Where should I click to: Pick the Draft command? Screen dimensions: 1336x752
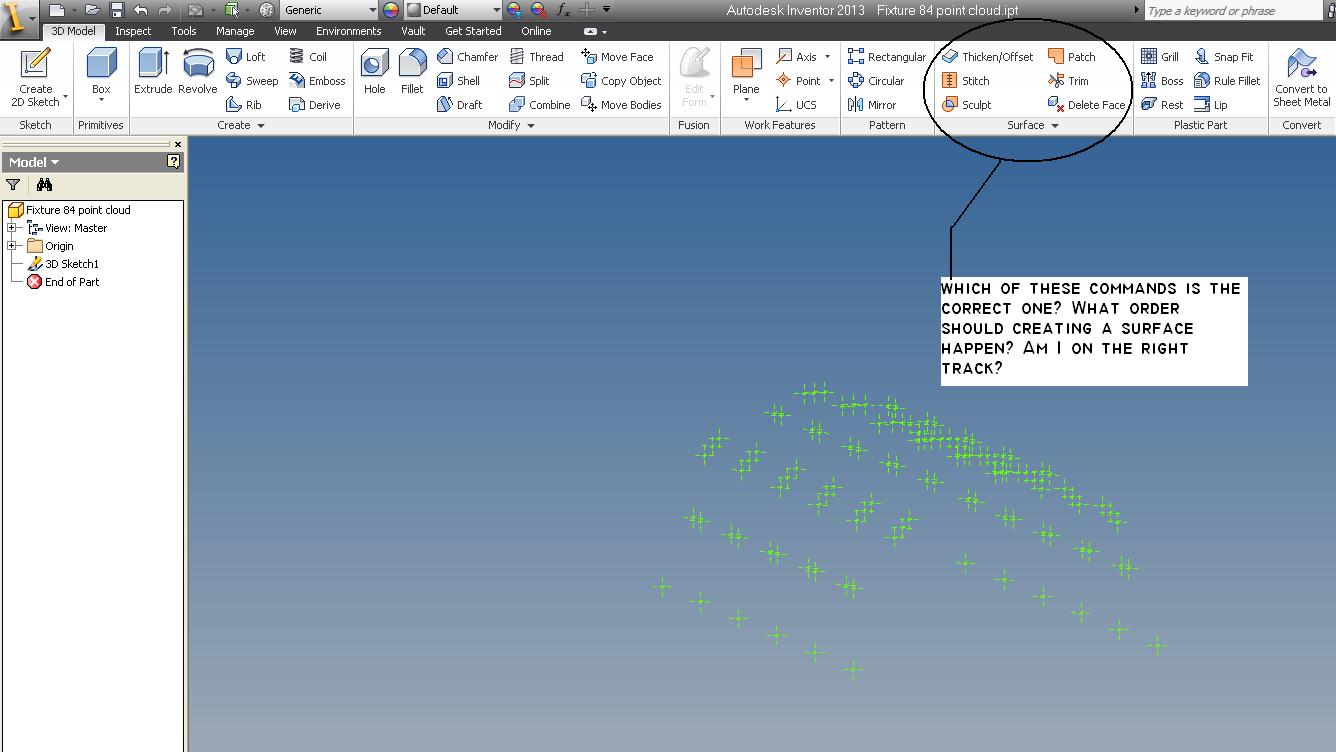pos(460,105)
